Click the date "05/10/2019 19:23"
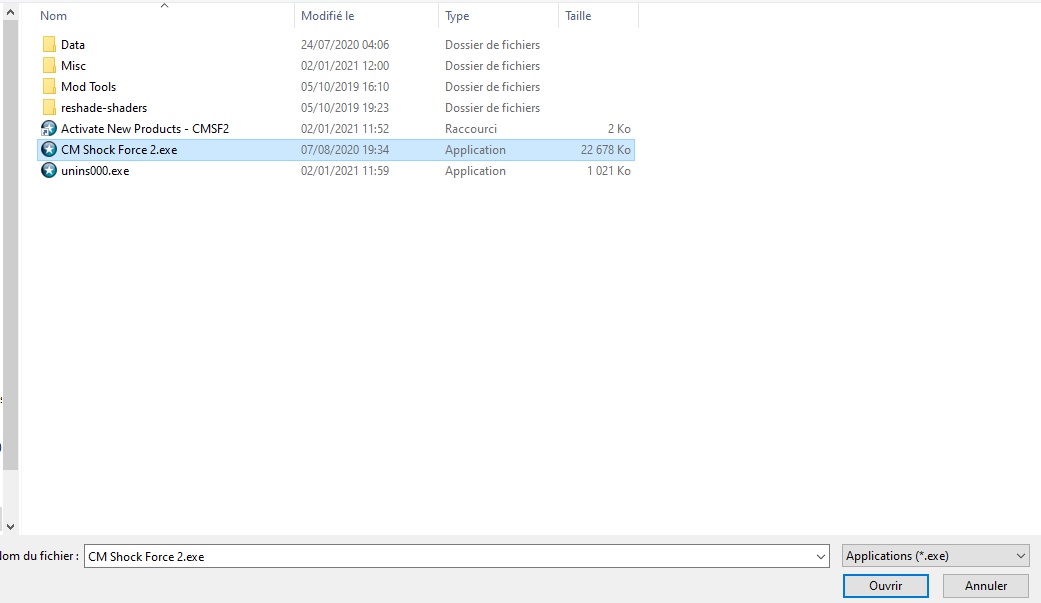This screenshot has width=1041, height=603. [345, 108]
